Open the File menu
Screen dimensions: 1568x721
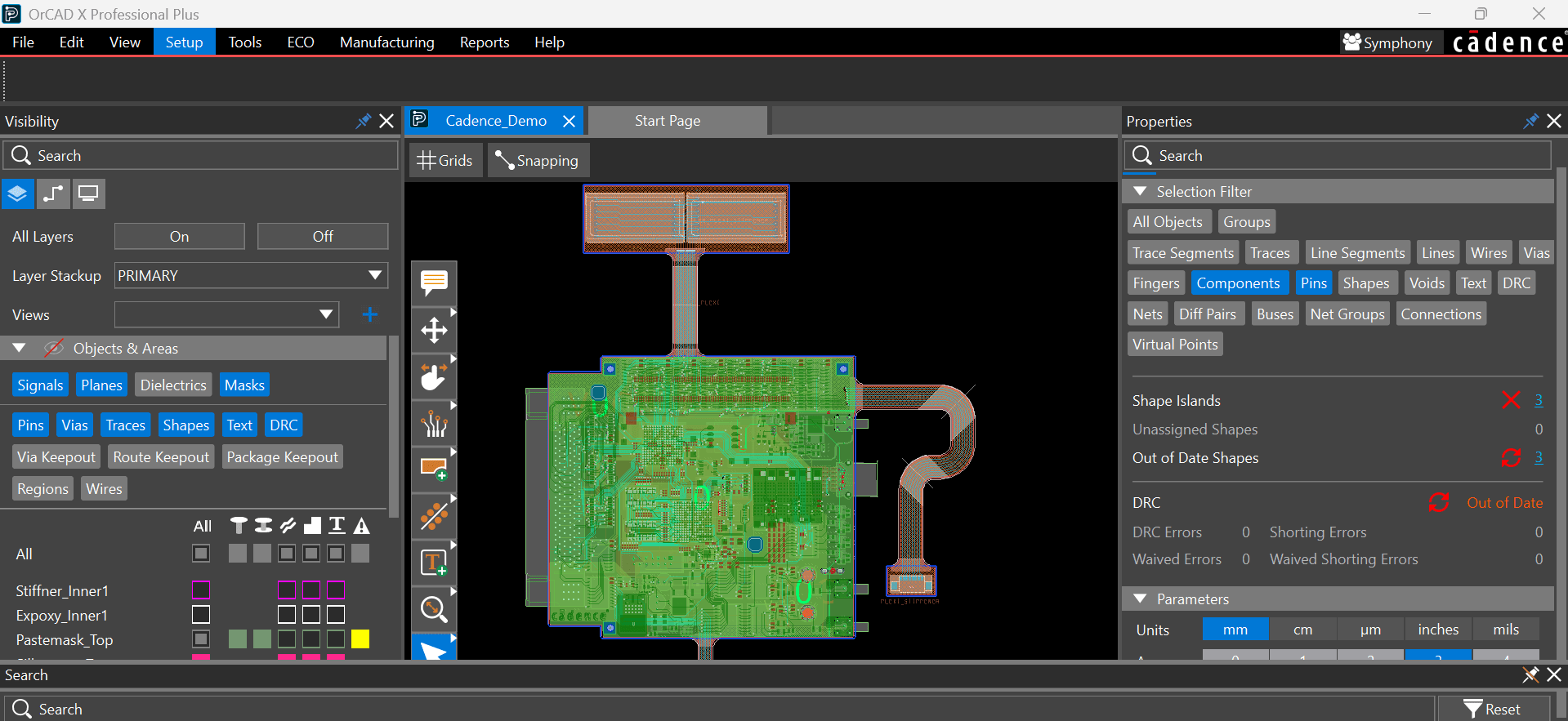(x=23, y=42)
